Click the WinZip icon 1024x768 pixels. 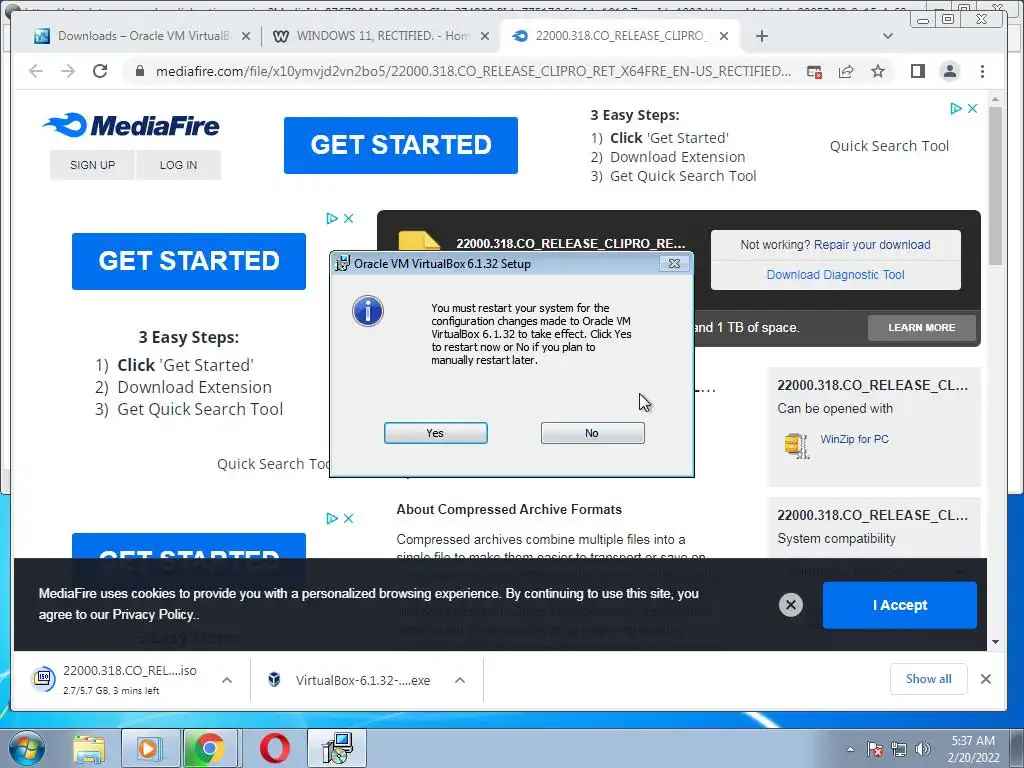coord(796,445)
